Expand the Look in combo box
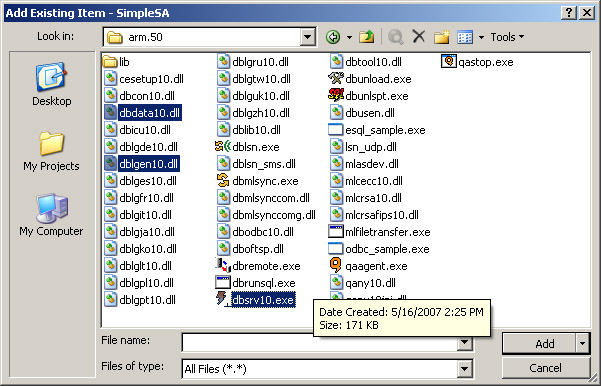 coord(307,37)
